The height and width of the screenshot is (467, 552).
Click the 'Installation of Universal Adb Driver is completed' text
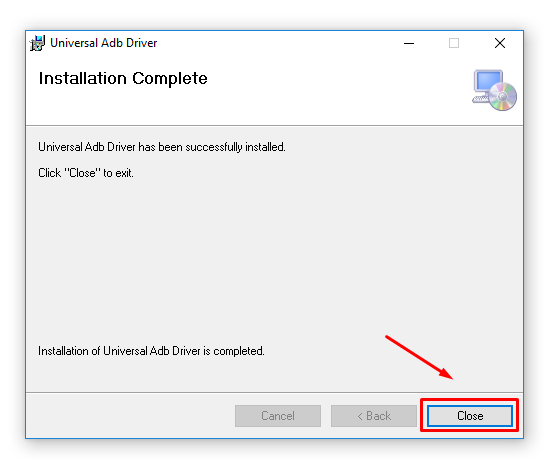[x=151, y=351]
